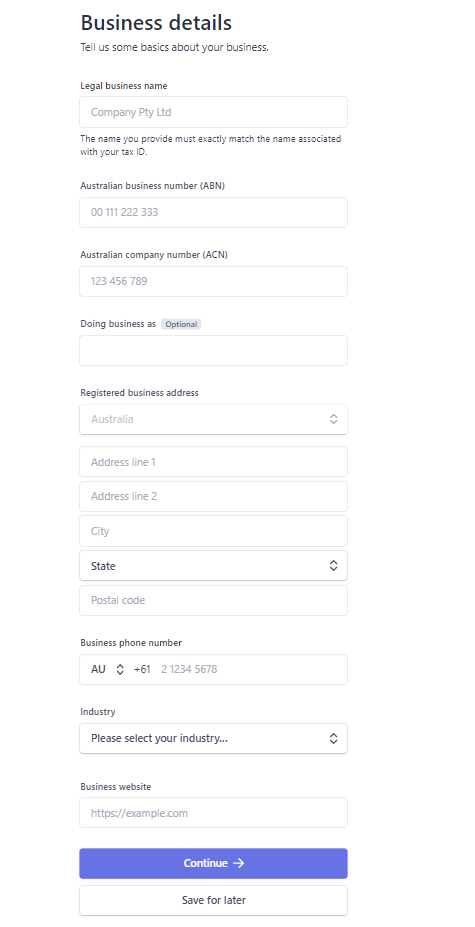This screenshot has height=927, width=475.
Task: Select the Australian company number (ACN) field
Action: [x=214, y=281]
